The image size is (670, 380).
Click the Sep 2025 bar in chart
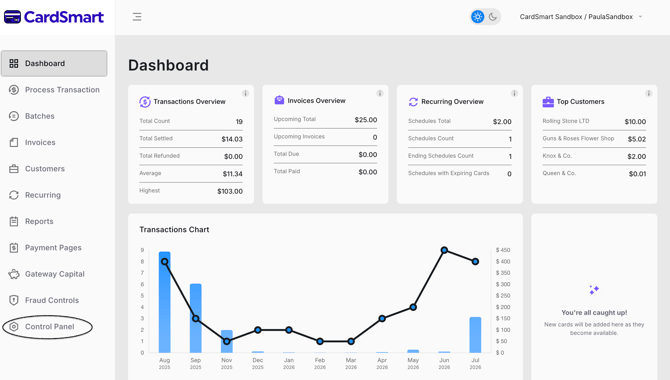tap(196, 318)
